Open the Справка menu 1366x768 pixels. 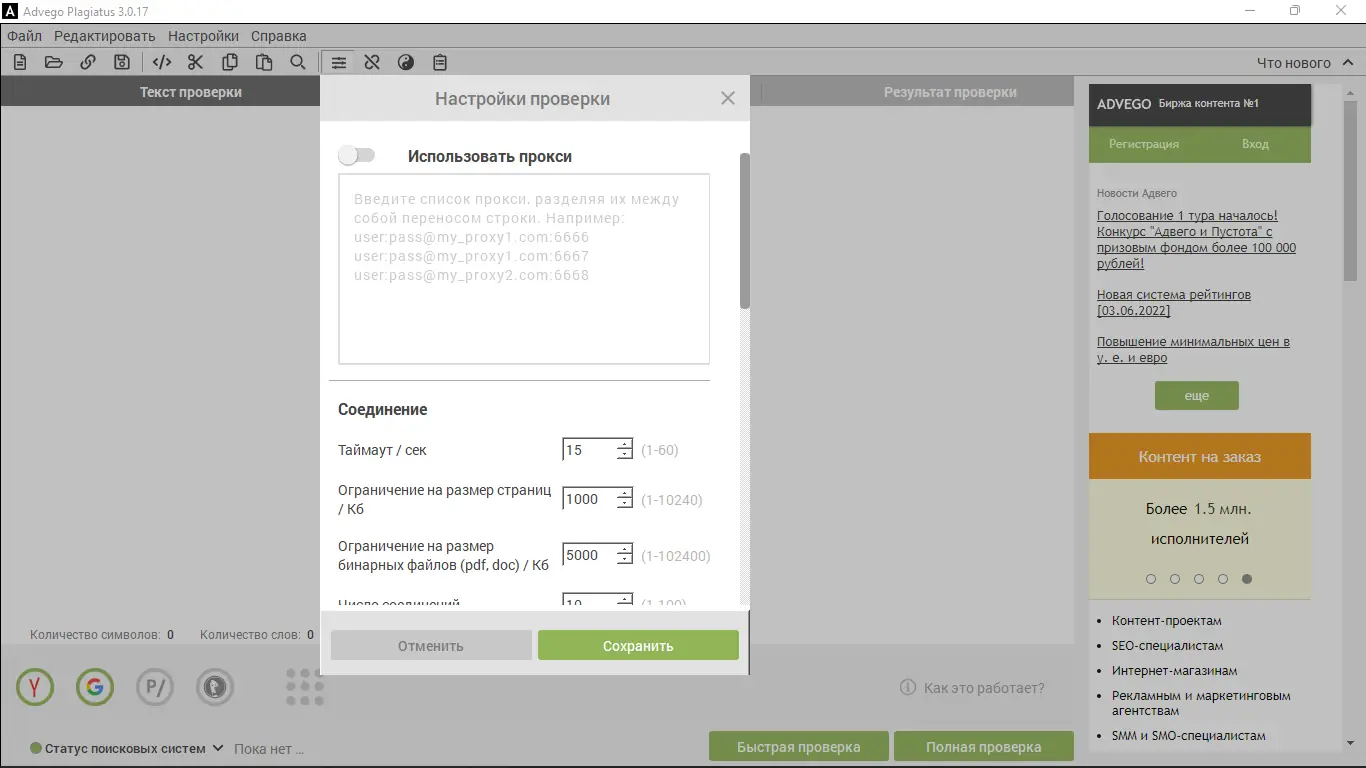click(278, 36)
